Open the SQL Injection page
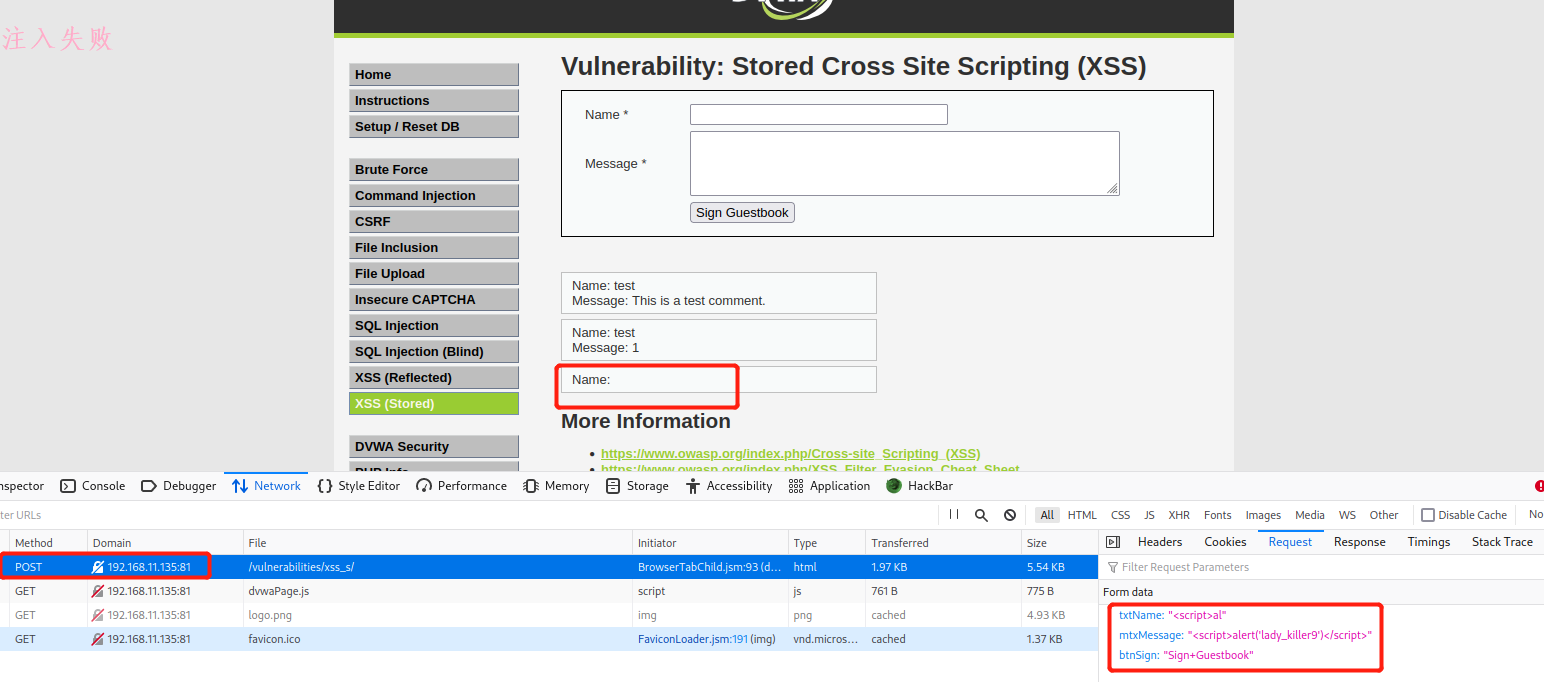 point(434,326)
